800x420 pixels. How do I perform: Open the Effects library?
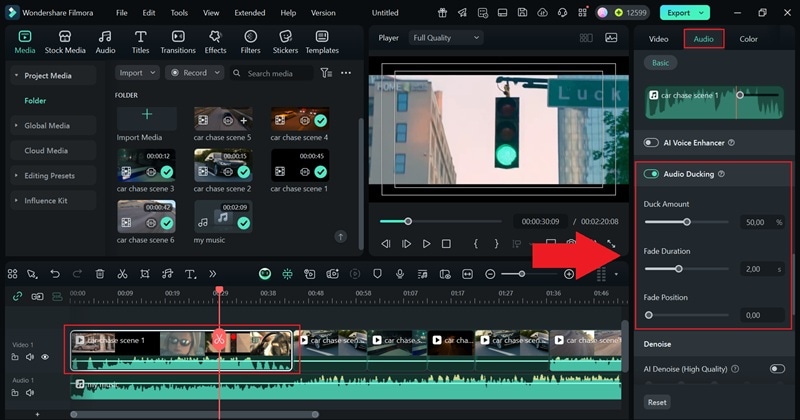pyautogui.click(x=215, y=41)
